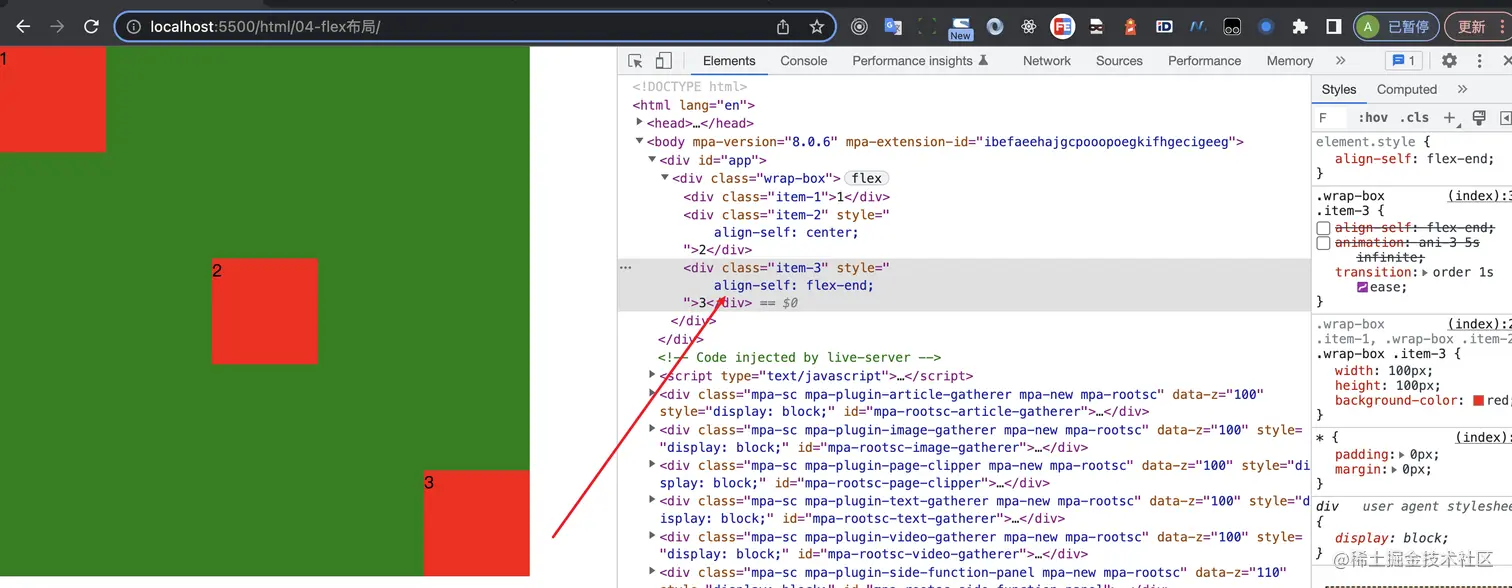This screenshot has width=1512, height=588.
Task: Select the Computed pane tab
Action: pos(1406,89)
